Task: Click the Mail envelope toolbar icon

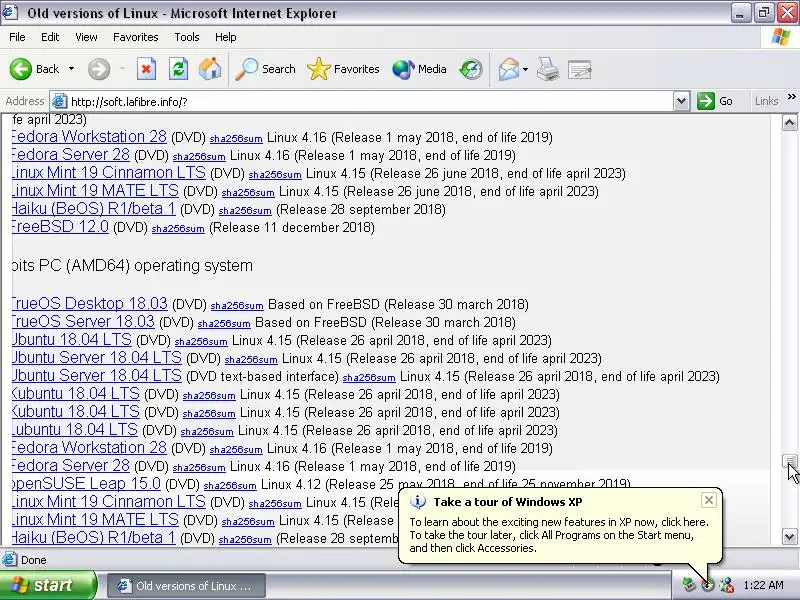Action: point(509,69)
